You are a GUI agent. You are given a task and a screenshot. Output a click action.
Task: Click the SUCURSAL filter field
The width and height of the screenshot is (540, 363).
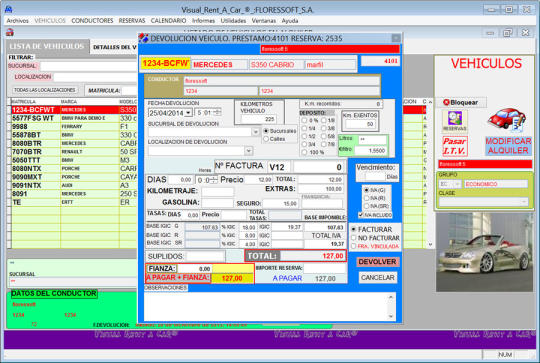89,66
